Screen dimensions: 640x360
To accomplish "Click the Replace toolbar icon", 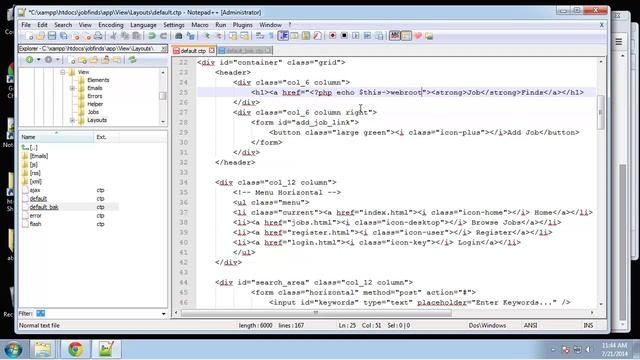I will (x=191, y=36).
